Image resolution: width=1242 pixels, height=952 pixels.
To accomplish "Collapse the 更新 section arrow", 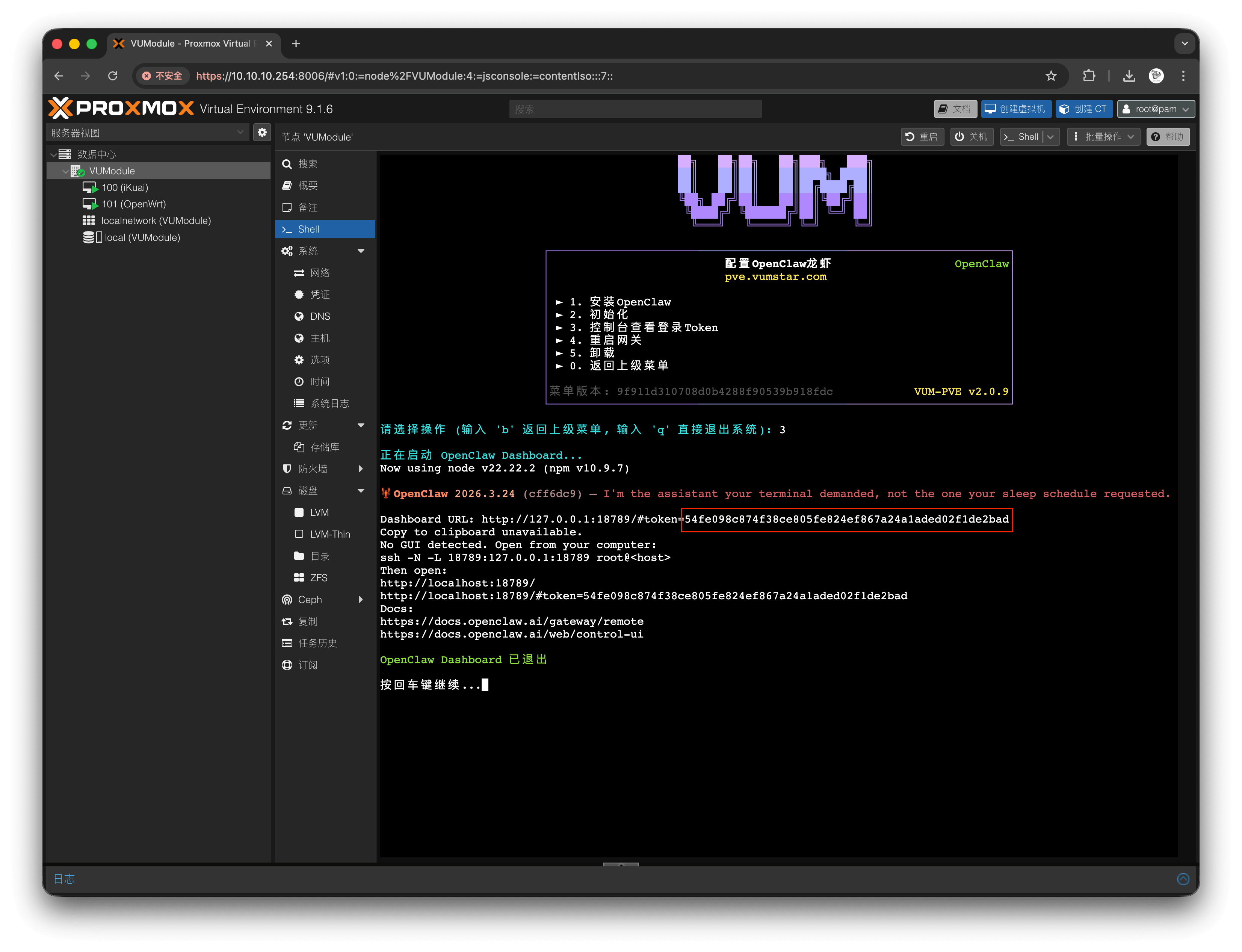I will click(361, 426).
